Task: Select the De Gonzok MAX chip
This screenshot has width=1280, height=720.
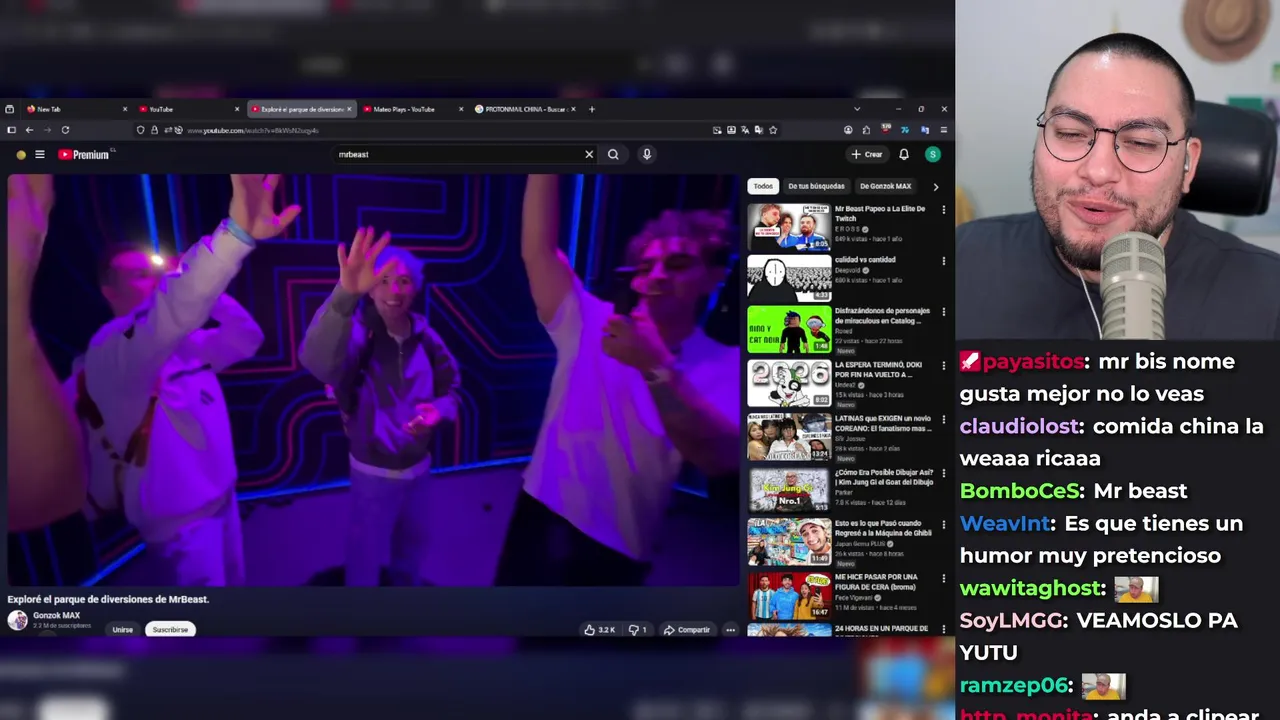Action: (885, 186)
